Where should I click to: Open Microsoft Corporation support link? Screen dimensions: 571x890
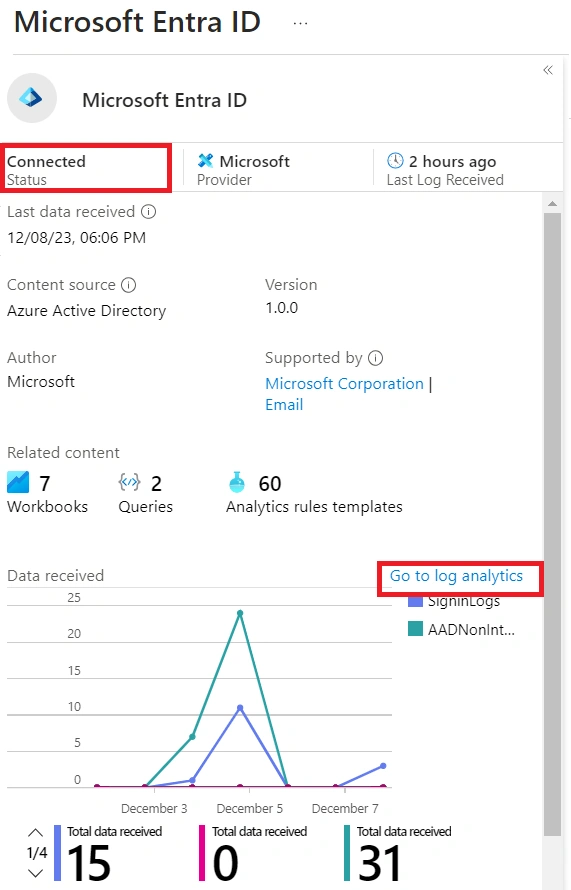click(345, 384)
